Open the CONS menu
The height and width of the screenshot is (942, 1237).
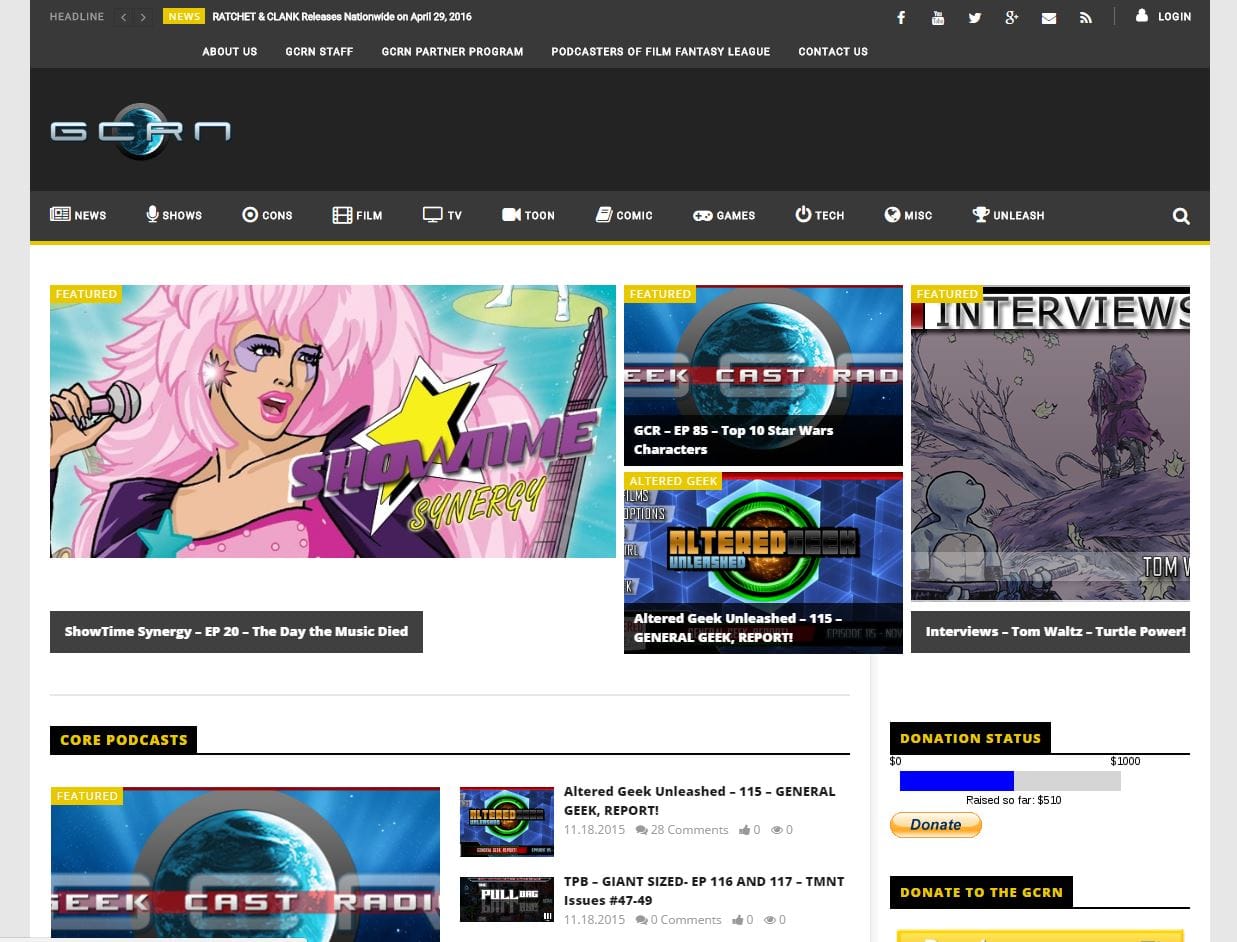pos(267,215)
